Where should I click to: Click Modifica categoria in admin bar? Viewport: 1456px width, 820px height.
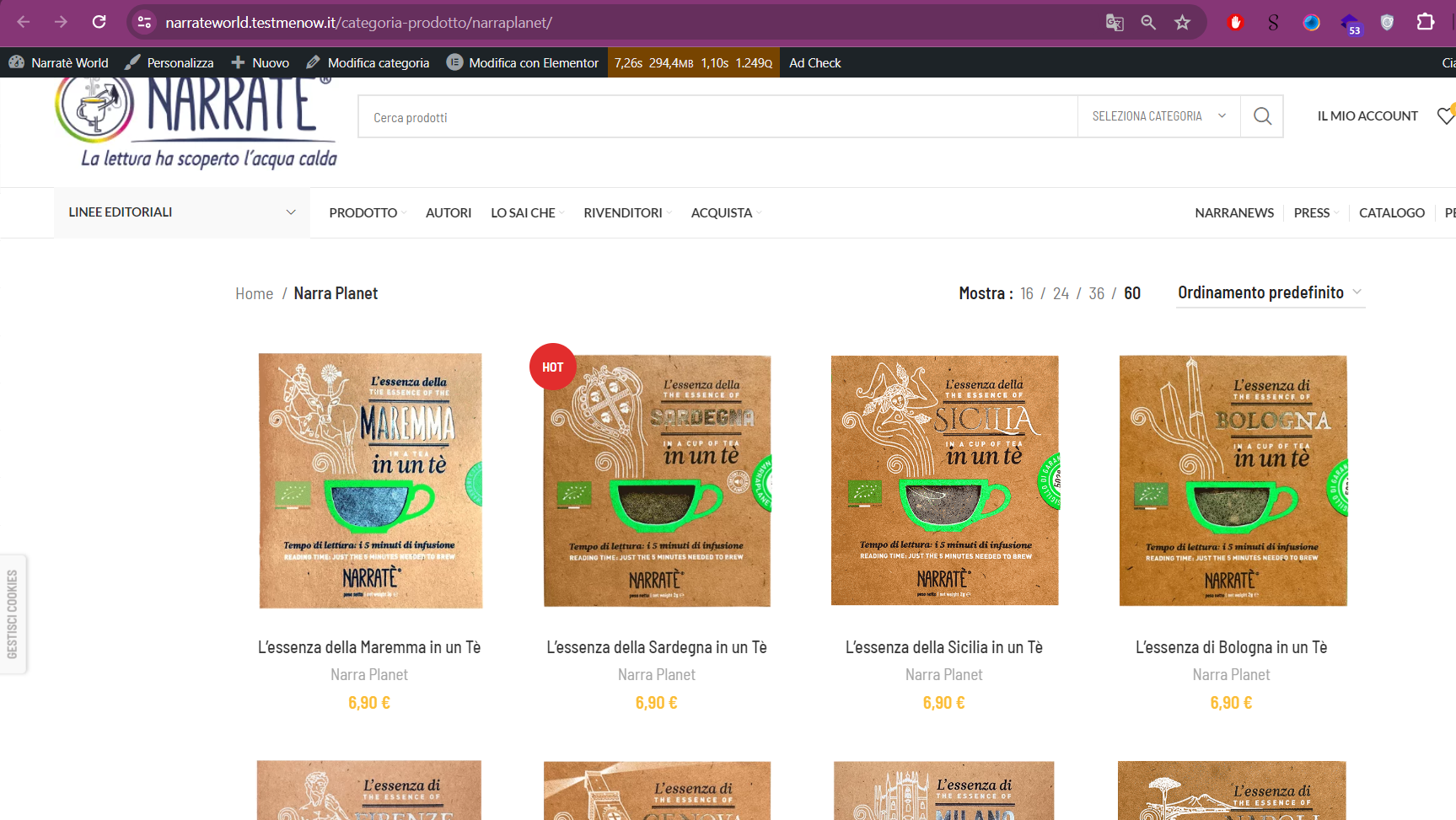(368, 62)
